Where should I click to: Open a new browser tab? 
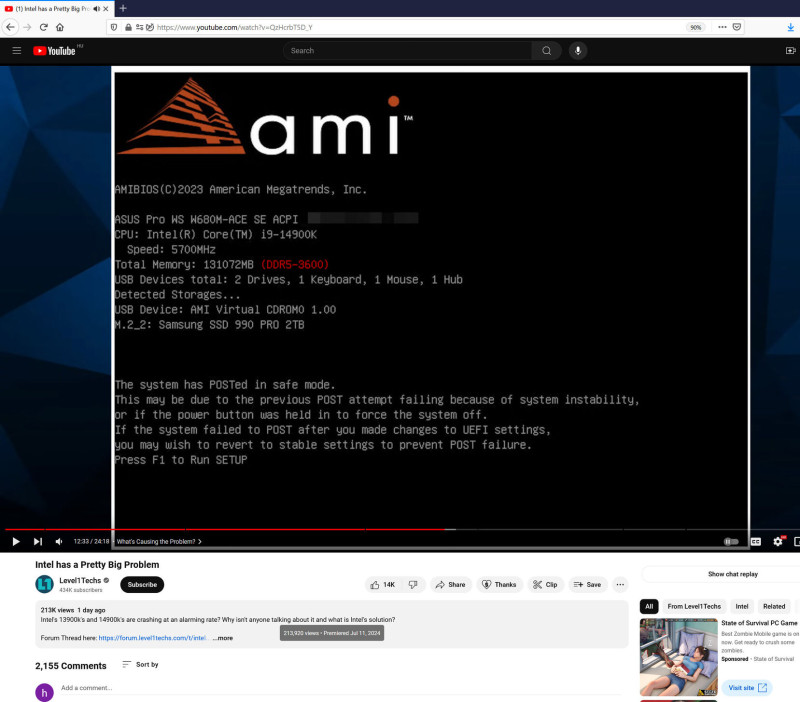pos(123,8)
